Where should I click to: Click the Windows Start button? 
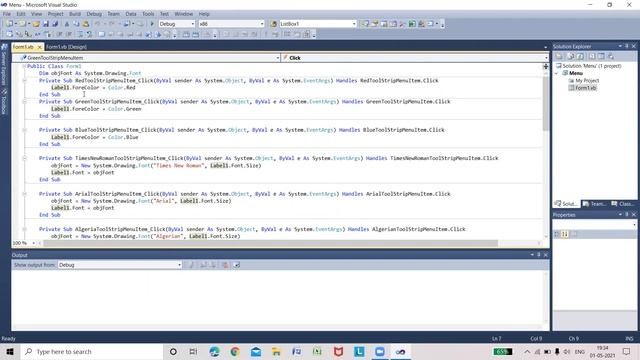coord(10,351)
